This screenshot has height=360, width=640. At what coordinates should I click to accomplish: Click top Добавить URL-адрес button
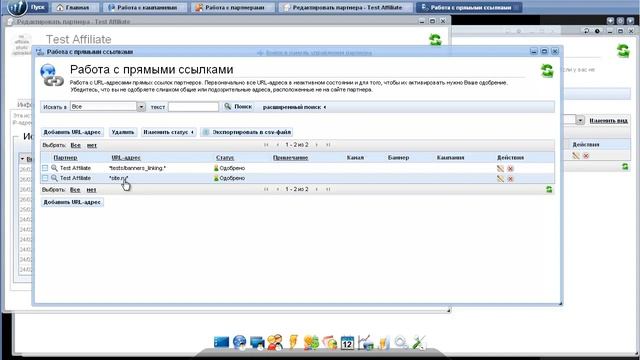pos(72,132)
